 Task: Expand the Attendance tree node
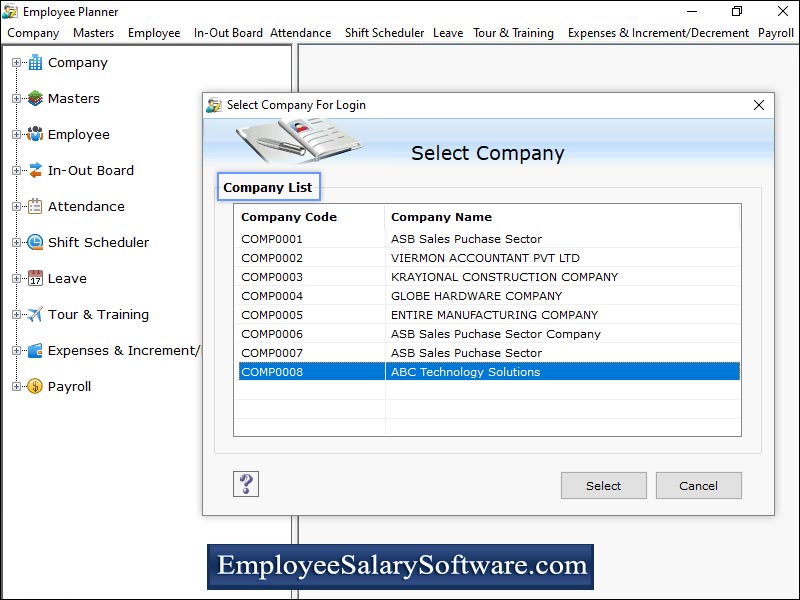16,206
